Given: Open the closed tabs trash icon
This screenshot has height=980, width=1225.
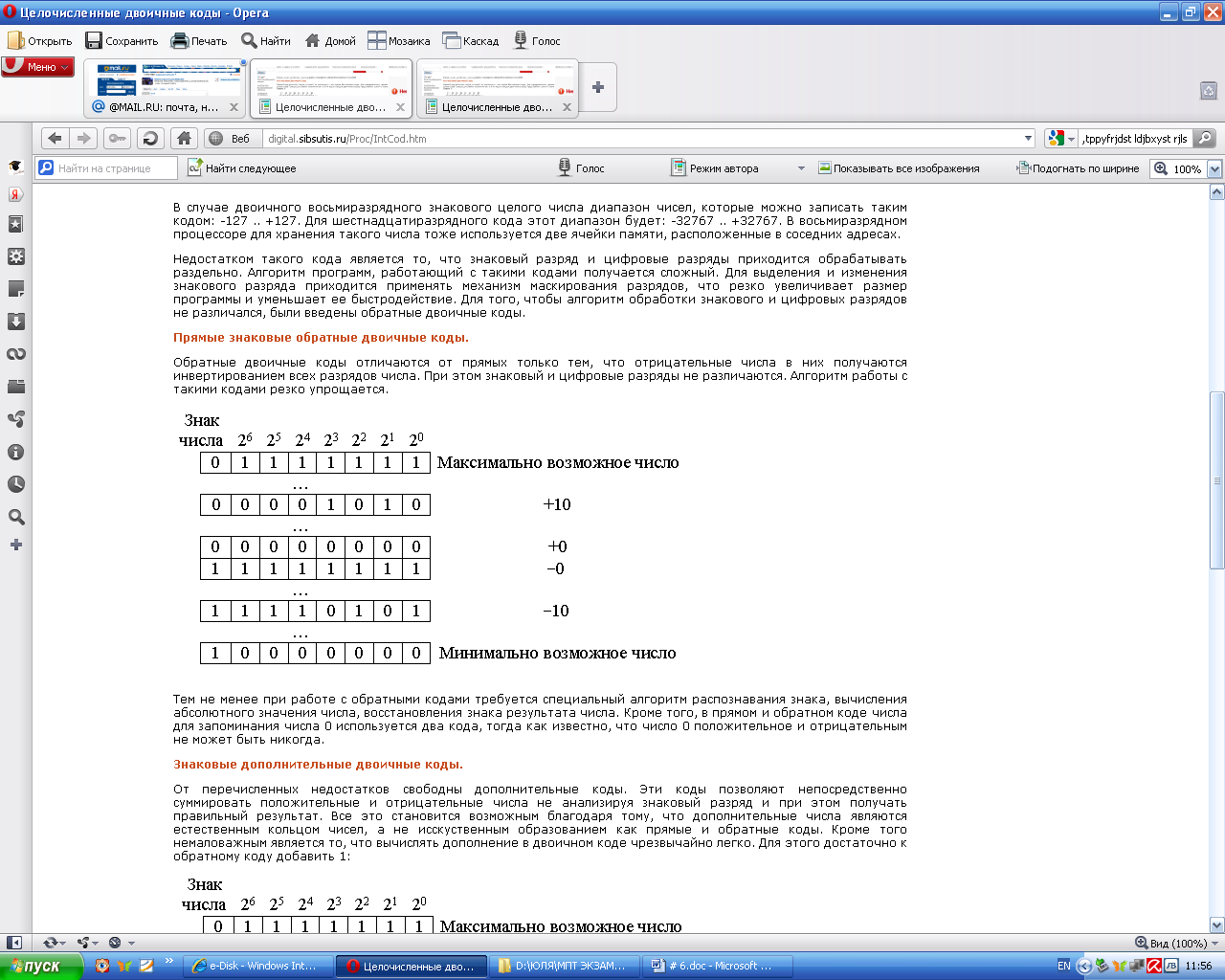Looking at the screenshot, I should [1208, 90].
